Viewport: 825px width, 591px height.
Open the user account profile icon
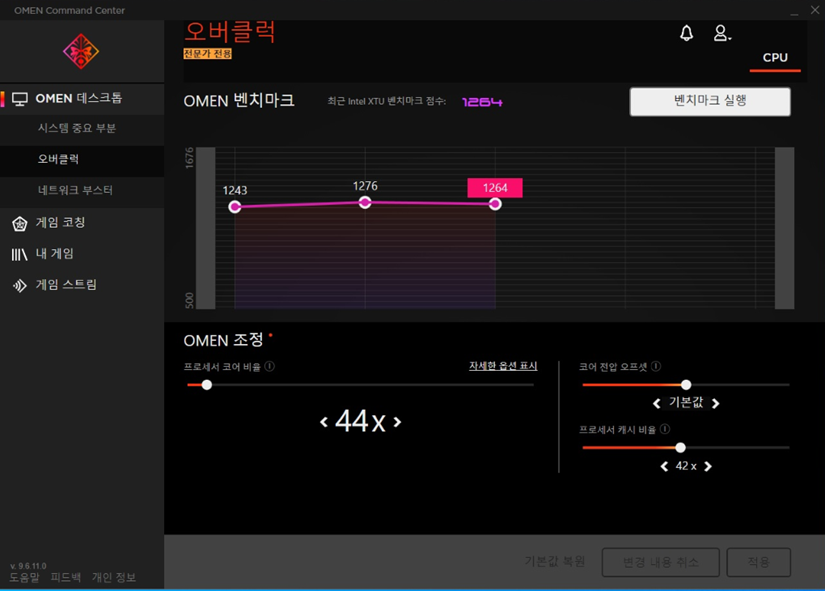pos(721,33)
